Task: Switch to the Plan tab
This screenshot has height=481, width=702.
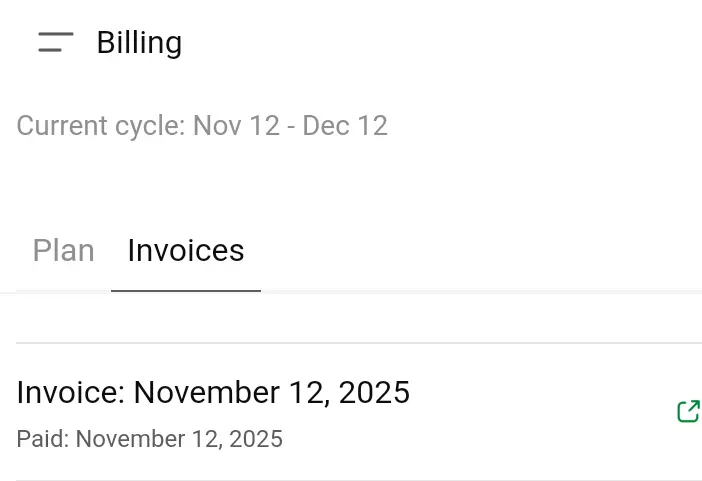Action: point(64,250)
